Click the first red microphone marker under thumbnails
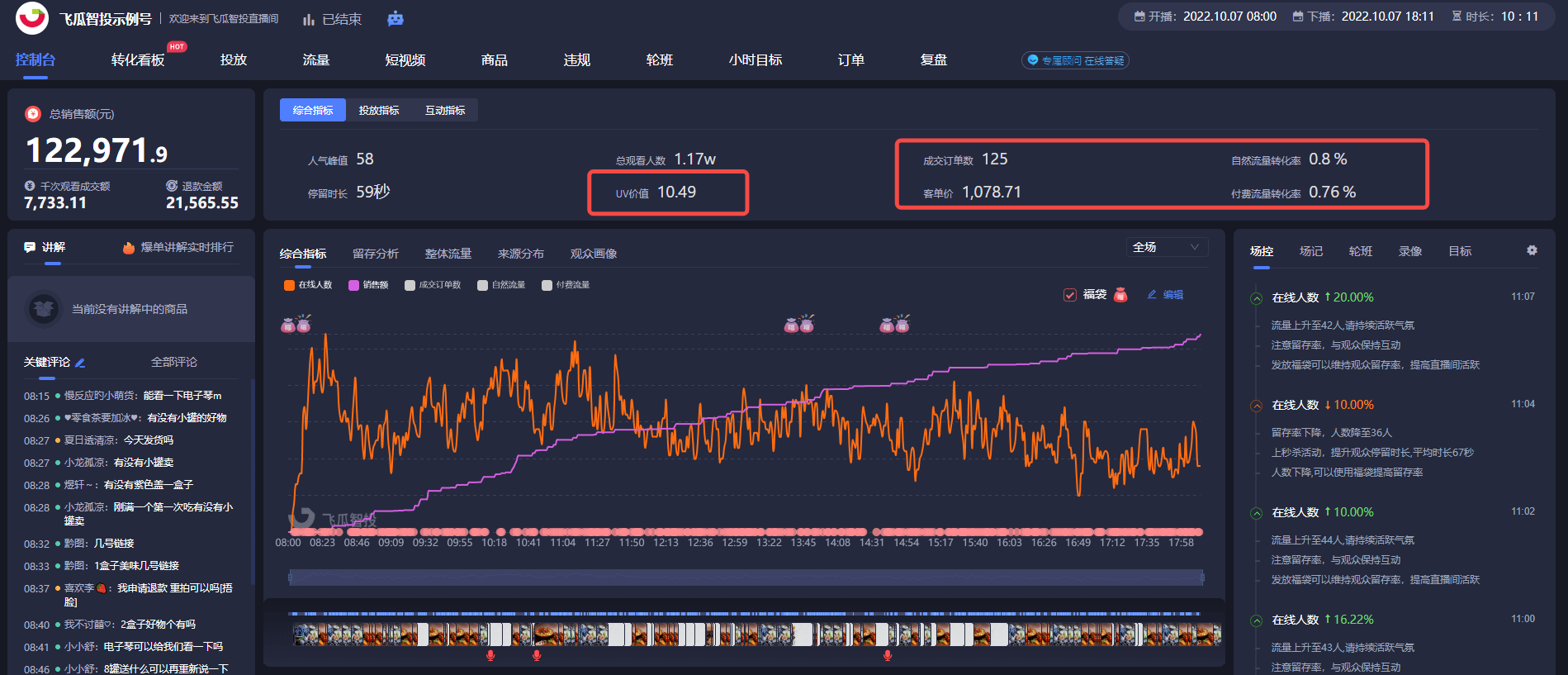The height and width of the screenshot is (675, 1568). coord(490,655)
